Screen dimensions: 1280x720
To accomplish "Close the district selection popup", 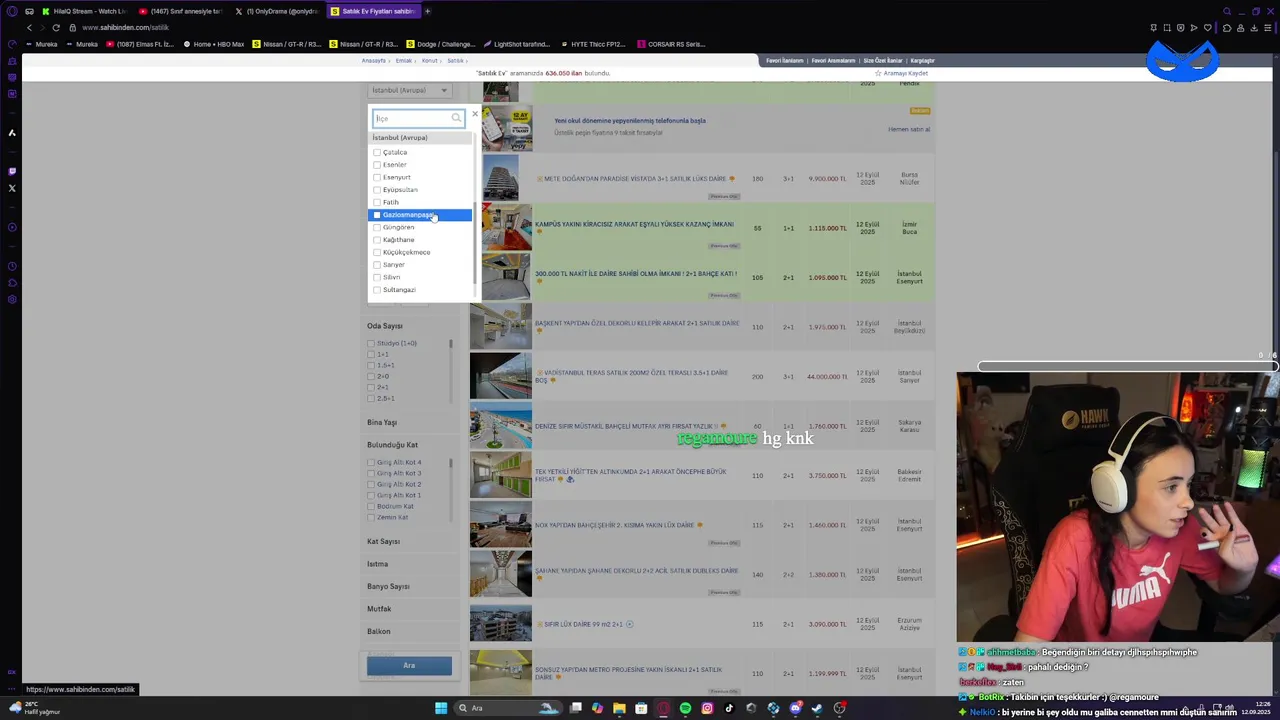I will click(x=475, y=115).
